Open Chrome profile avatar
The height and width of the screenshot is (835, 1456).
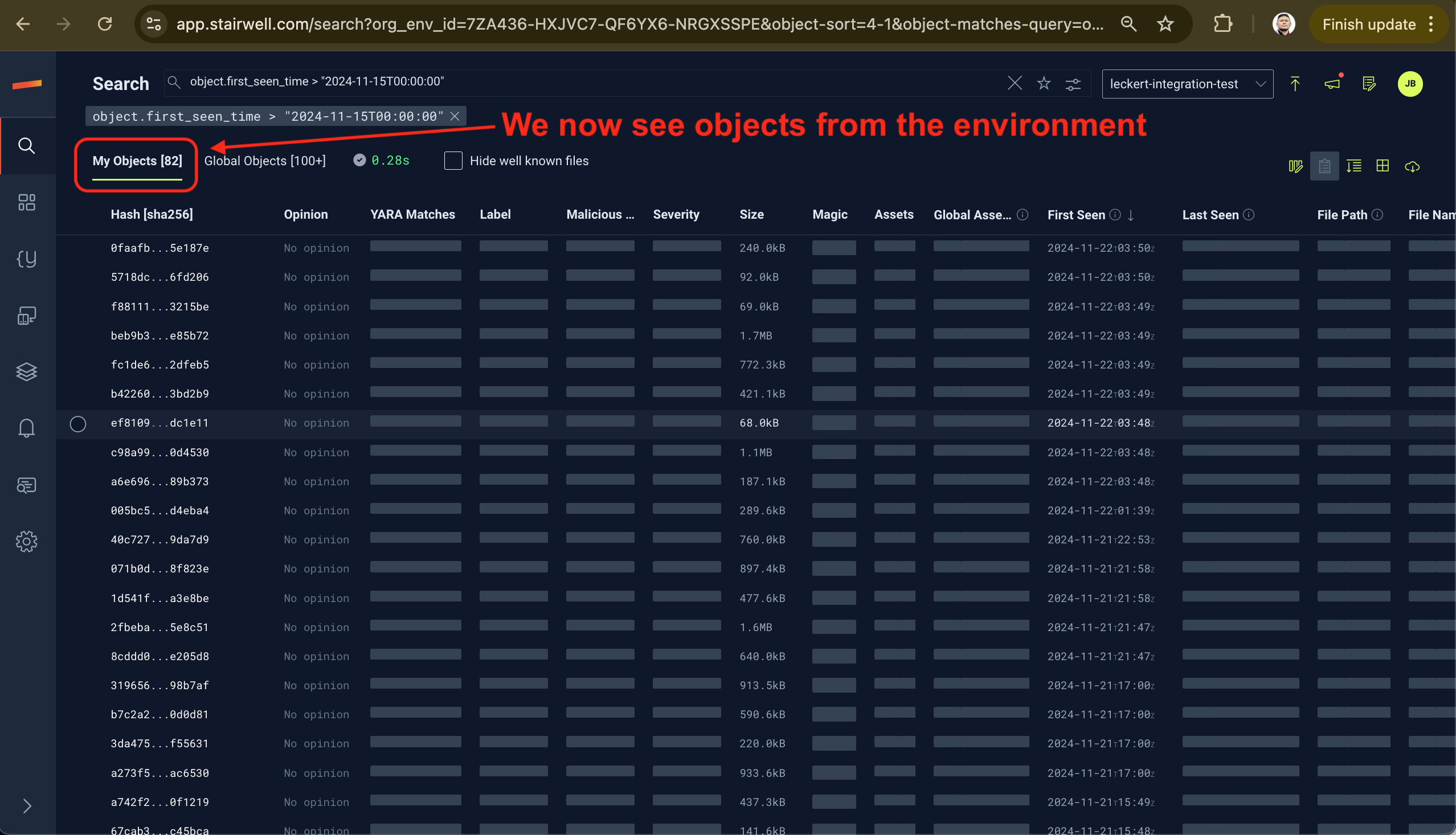pos(1283,24)
